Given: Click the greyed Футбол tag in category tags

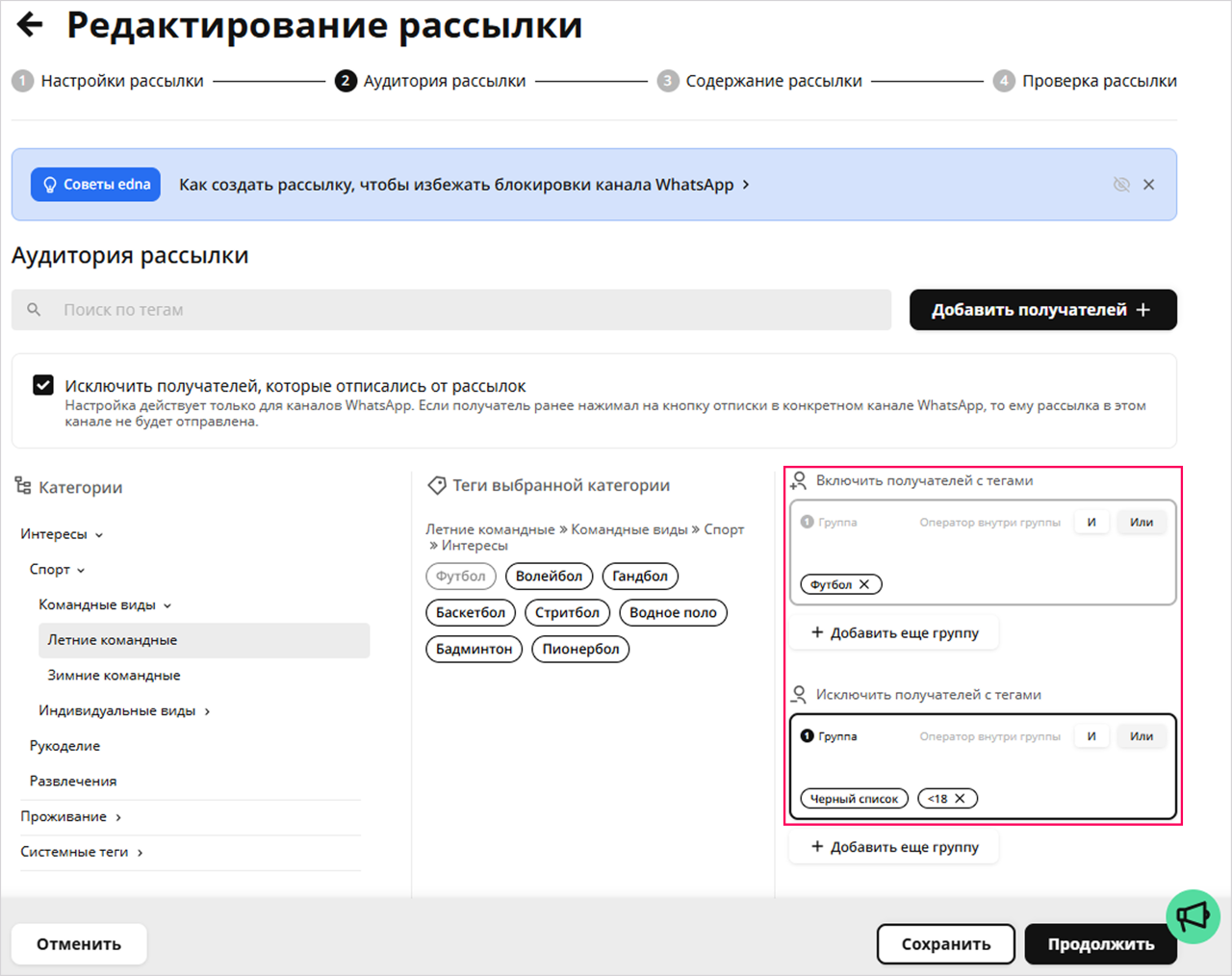Looking at the screenshot, I should (x=461, y=577).
